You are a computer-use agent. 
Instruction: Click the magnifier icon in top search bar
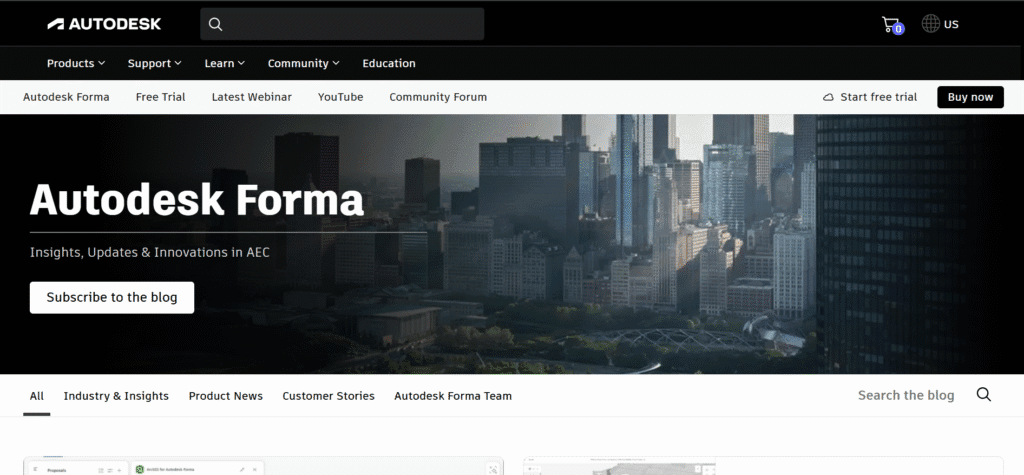(x=215, y=24)
